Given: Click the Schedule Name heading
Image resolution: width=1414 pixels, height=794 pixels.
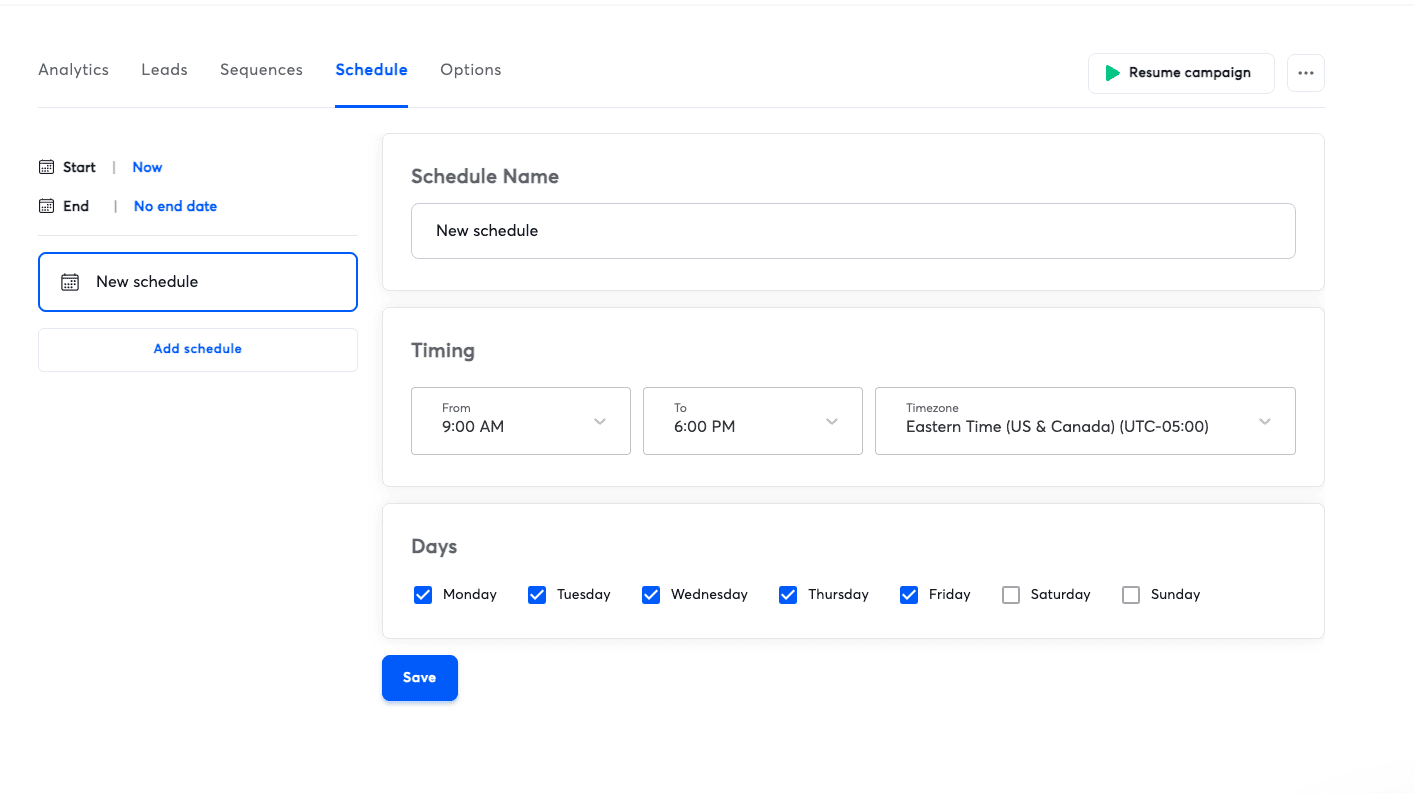Looking at the screenshot, I should [x=485, y=177].
